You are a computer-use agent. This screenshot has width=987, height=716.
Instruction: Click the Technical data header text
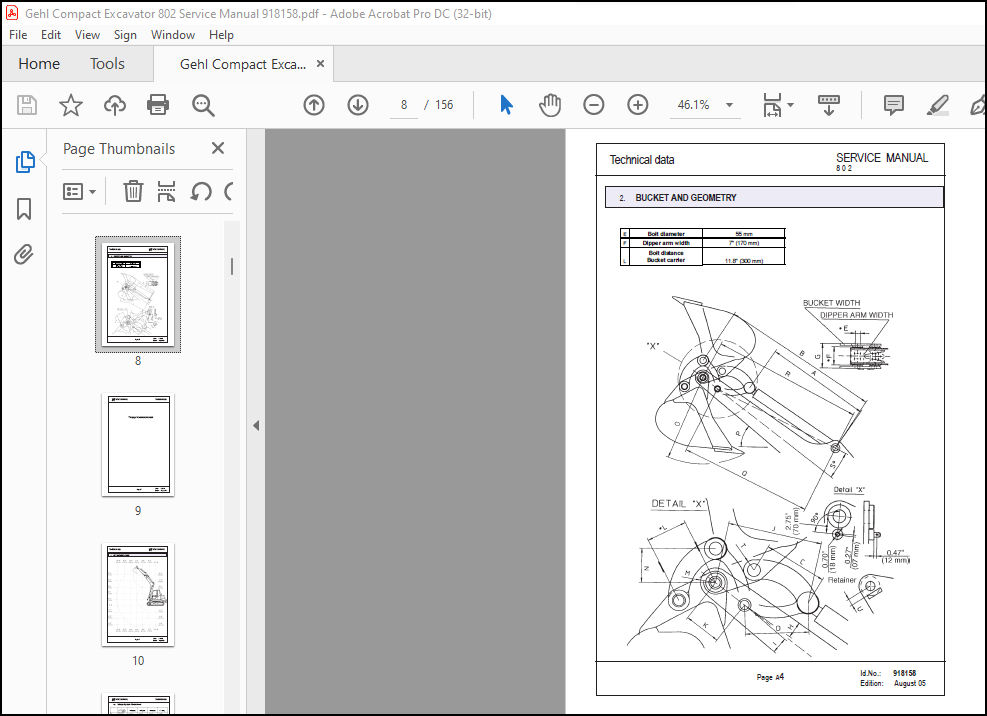(x=641, y=160)
